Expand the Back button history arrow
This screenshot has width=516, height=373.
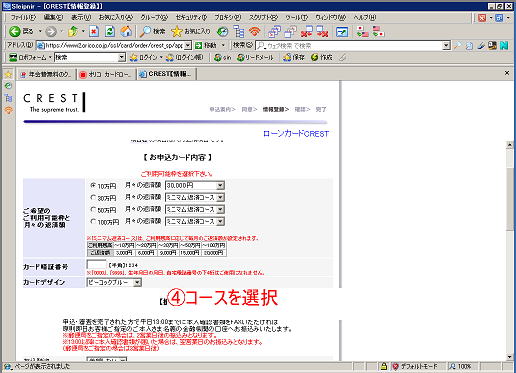[40, 32]
